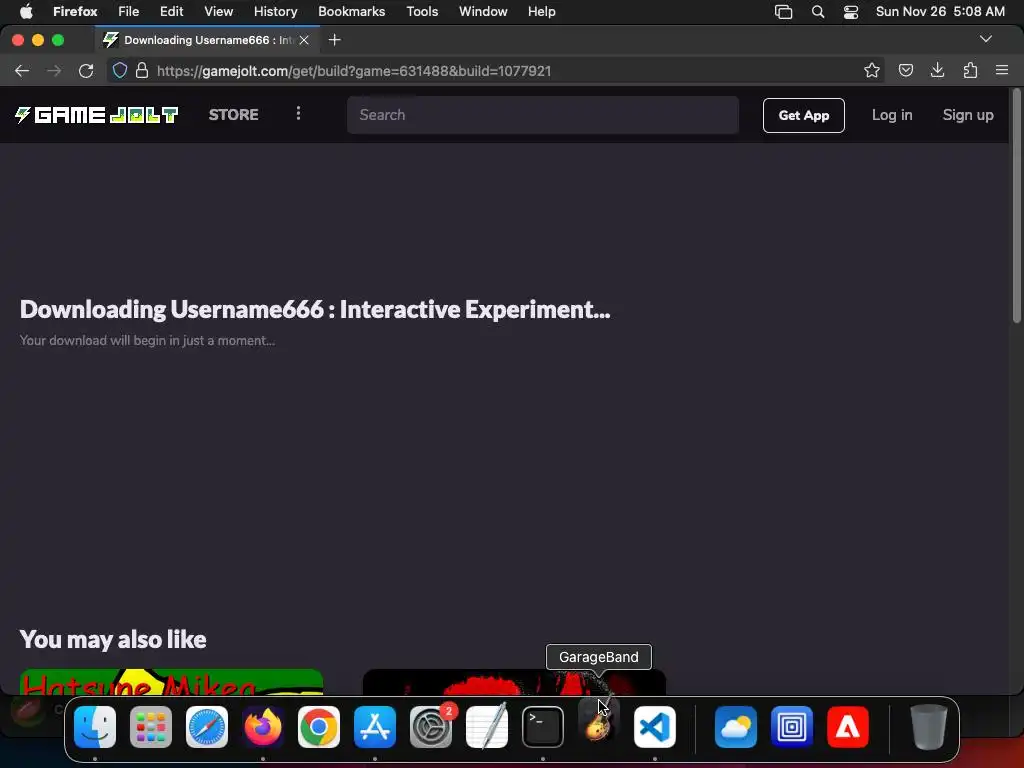Launch Adobe app from the dock

(x=848, y=726)
